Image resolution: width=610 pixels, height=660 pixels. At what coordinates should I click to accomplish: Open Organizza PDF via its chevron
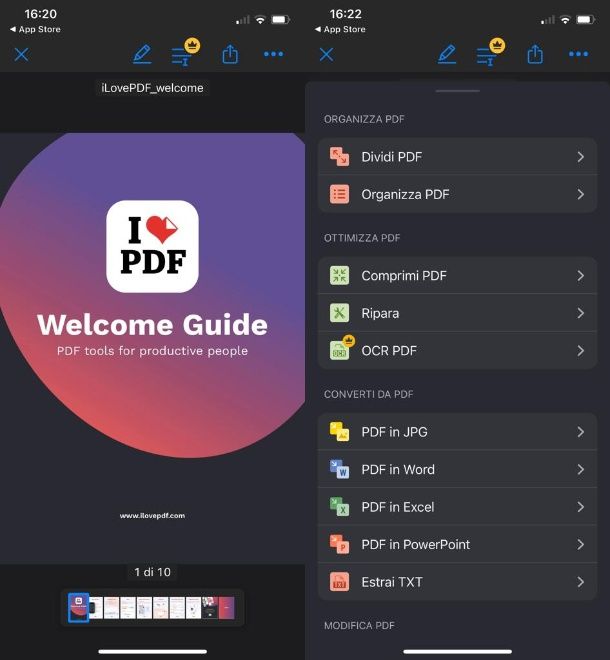click(581, 194)
